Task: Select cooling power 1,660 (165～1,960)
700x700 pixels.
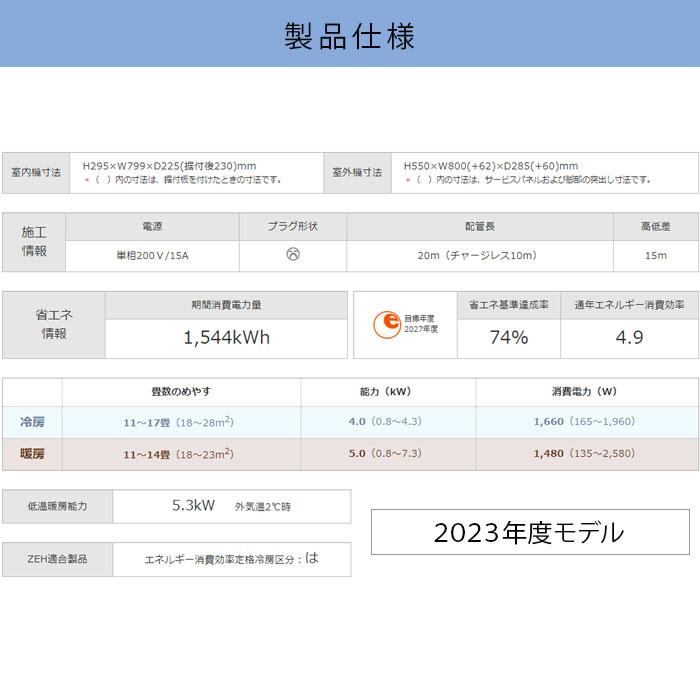Action: pyautogui.click(x=584, y=421)
